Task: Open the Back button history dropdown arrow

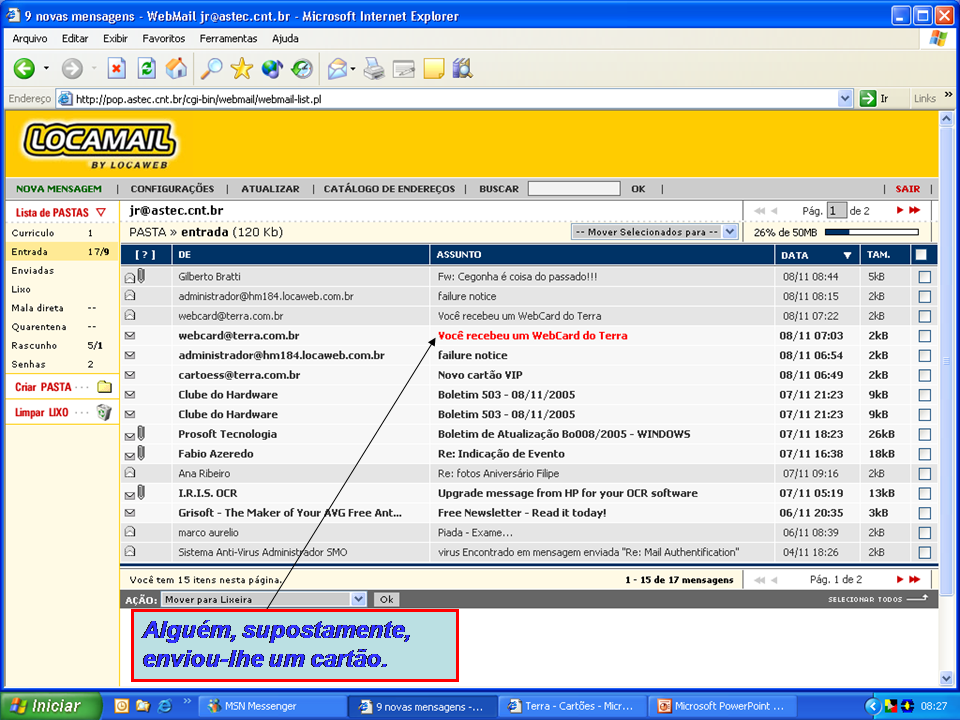Action: pos(46,69)
